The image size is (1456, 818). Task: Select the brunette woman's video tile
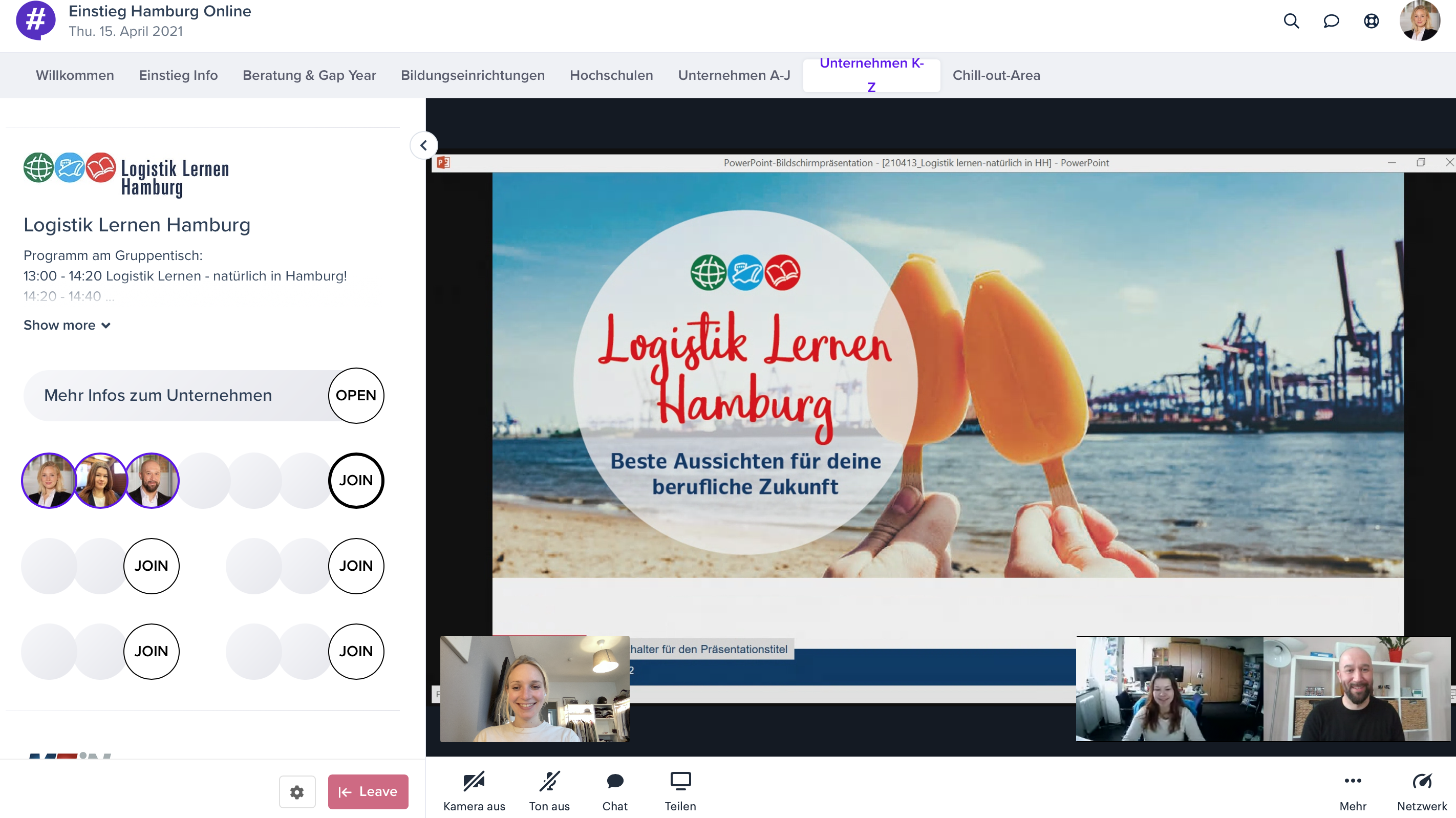click(1169, 688)
